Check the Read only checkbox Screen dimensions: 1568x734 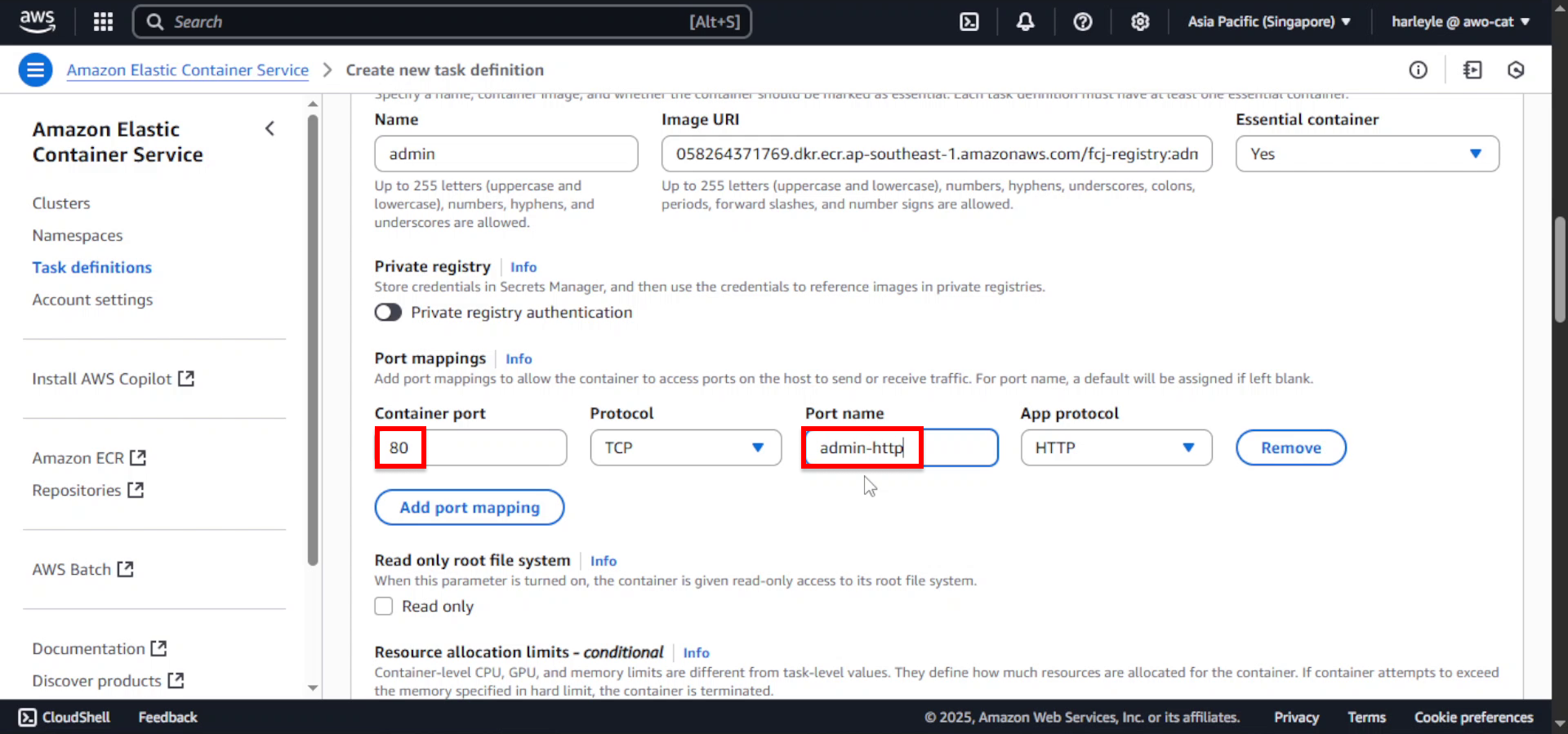pos(384,607)
